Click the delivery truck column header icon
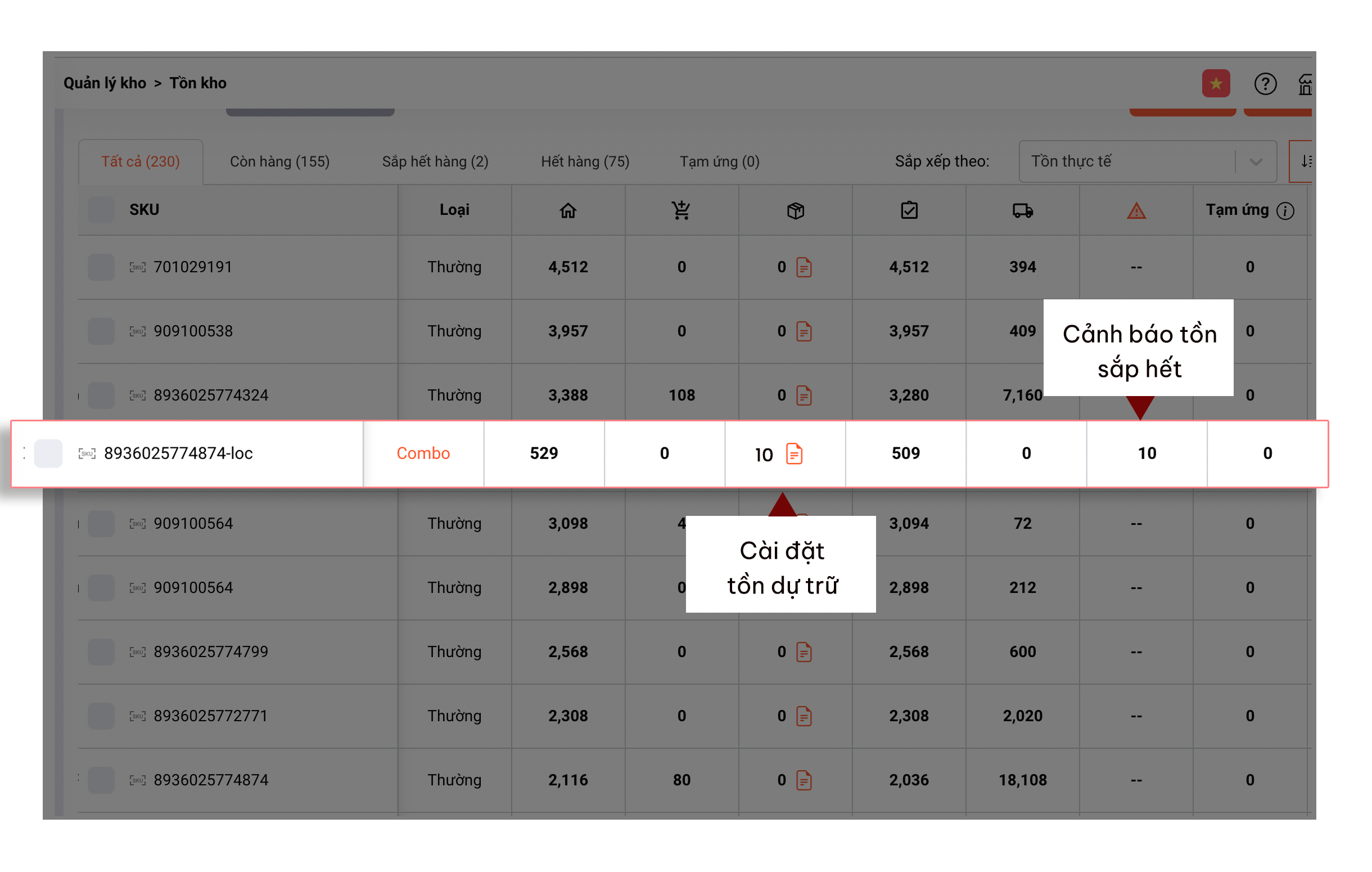Image resolution: width=1372 pixels, height=872 pixels. pos(1022,210)
